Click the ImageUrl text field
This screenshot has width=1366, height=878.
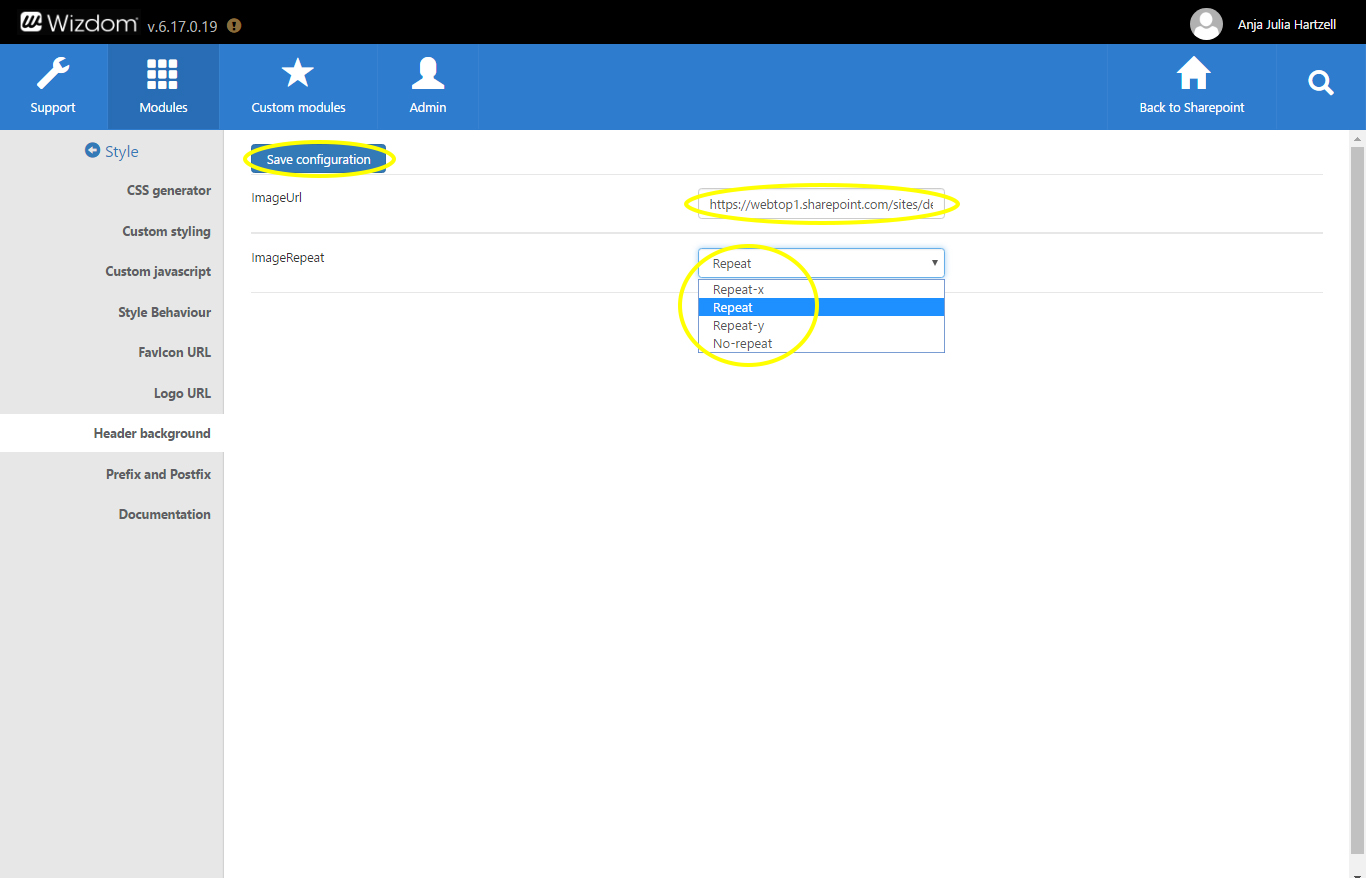(820, 204)
